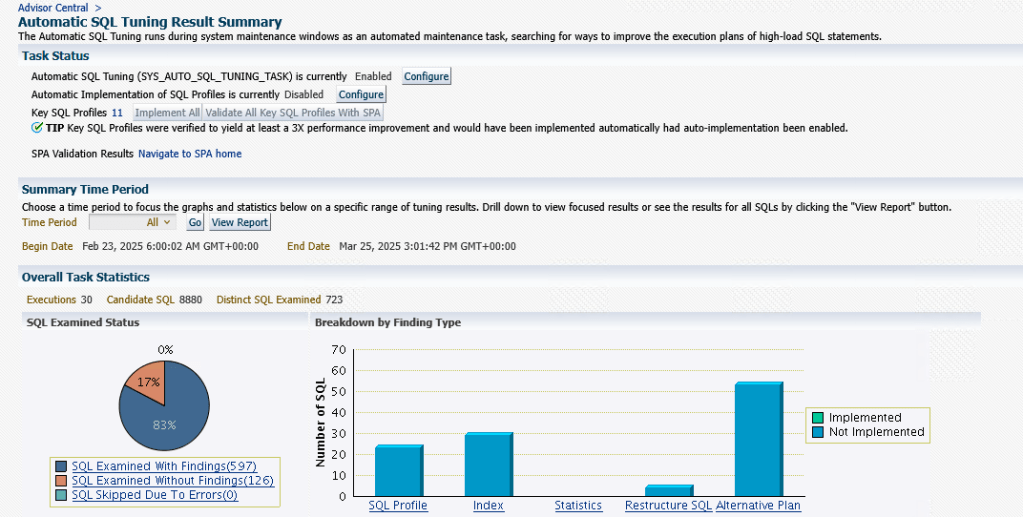
Task: Click the orange Without Findings legend swatch
Action: pos(62,480)
